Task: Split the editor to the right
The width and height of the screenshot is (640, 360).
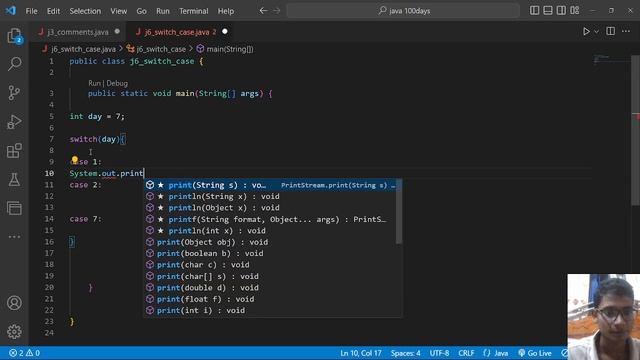Action: [x=611, y=31]
